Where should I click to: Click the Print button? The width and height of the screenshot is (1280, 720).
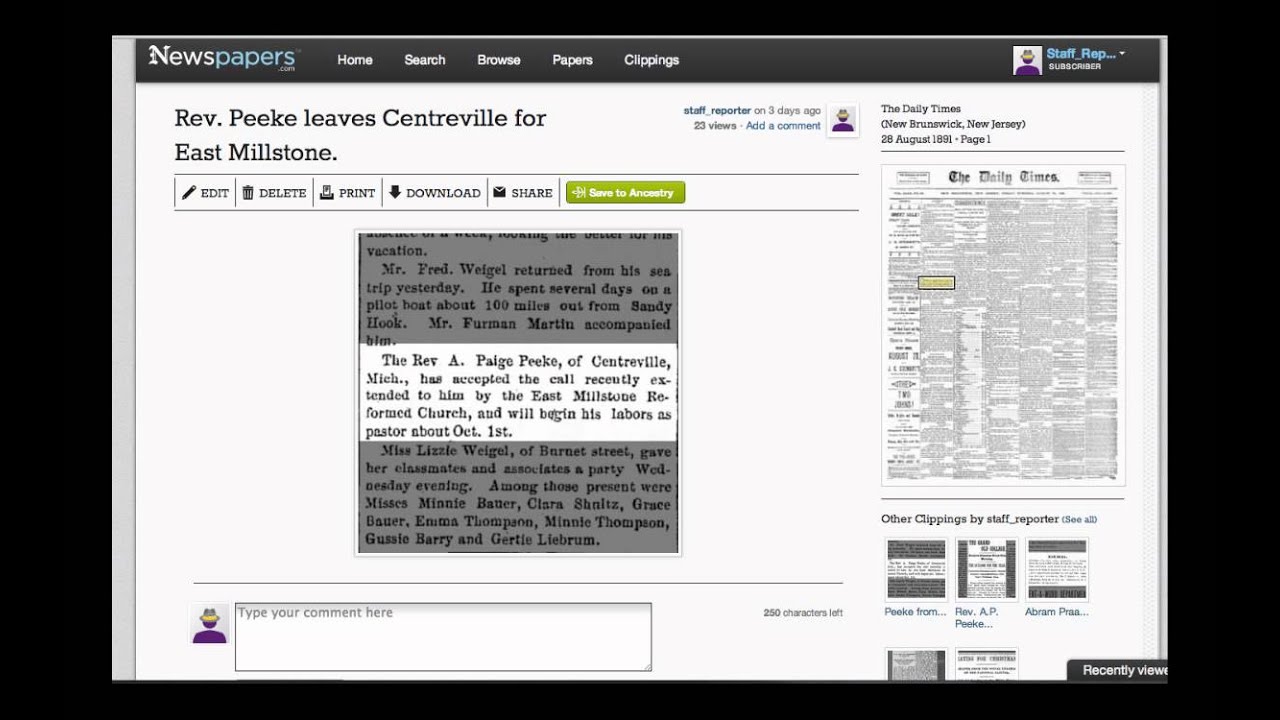click(x=347, y=193)
